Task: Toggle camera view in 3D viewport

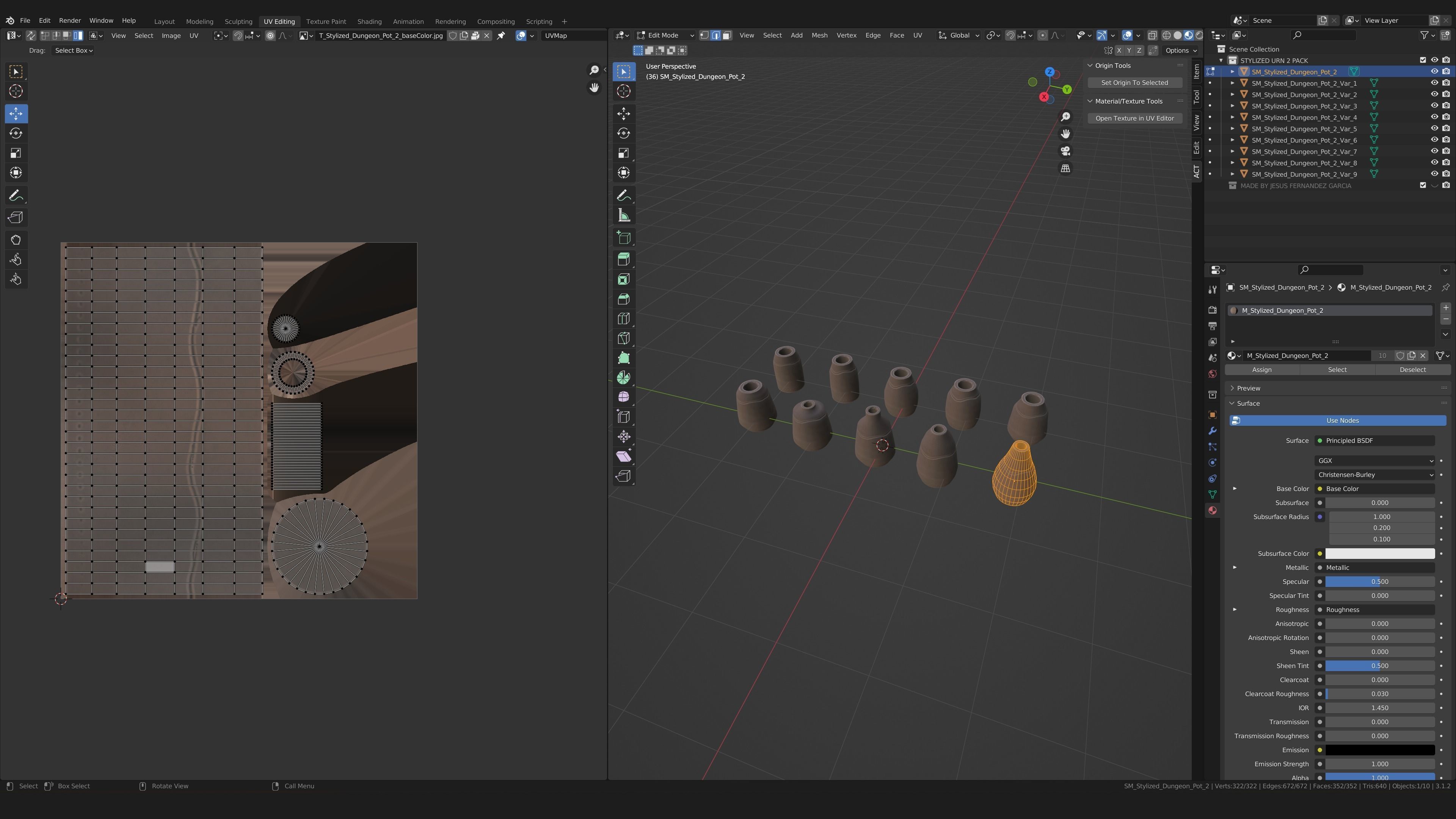Action: 1065,152
